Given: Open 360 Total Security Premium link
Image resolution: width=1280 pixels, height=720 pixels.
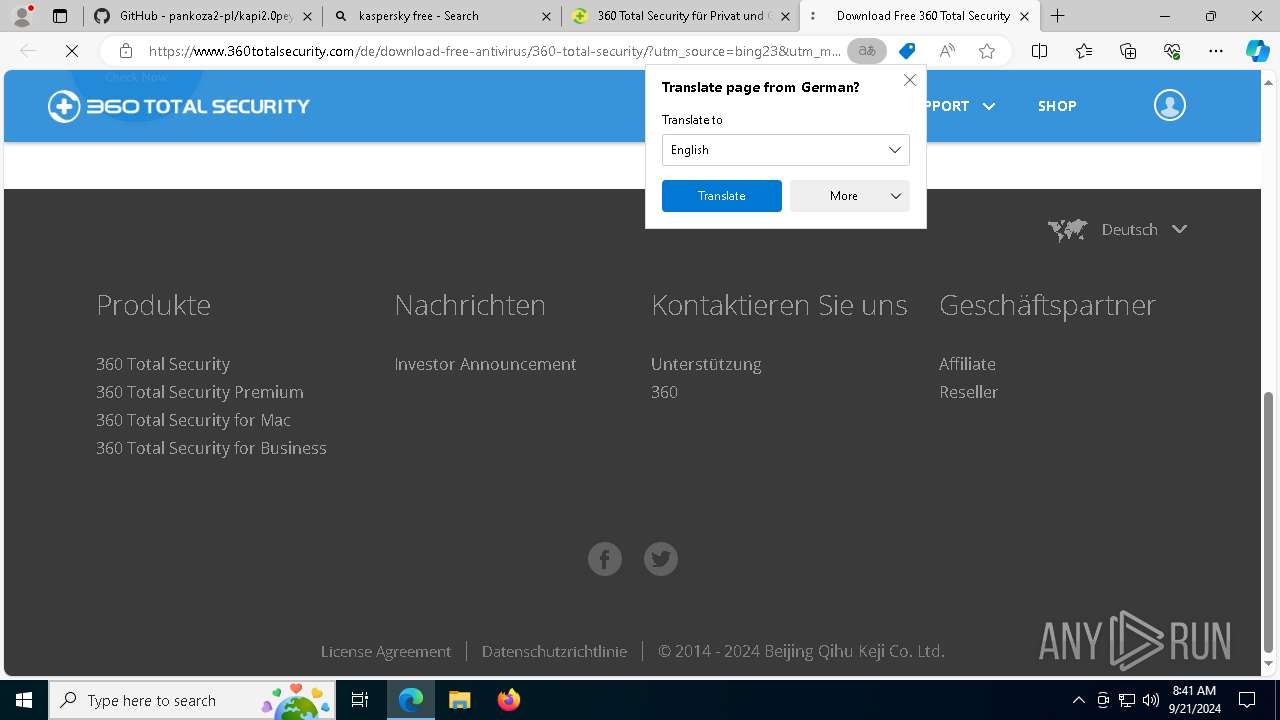Looking at the screenshot, I should point(200,392).
